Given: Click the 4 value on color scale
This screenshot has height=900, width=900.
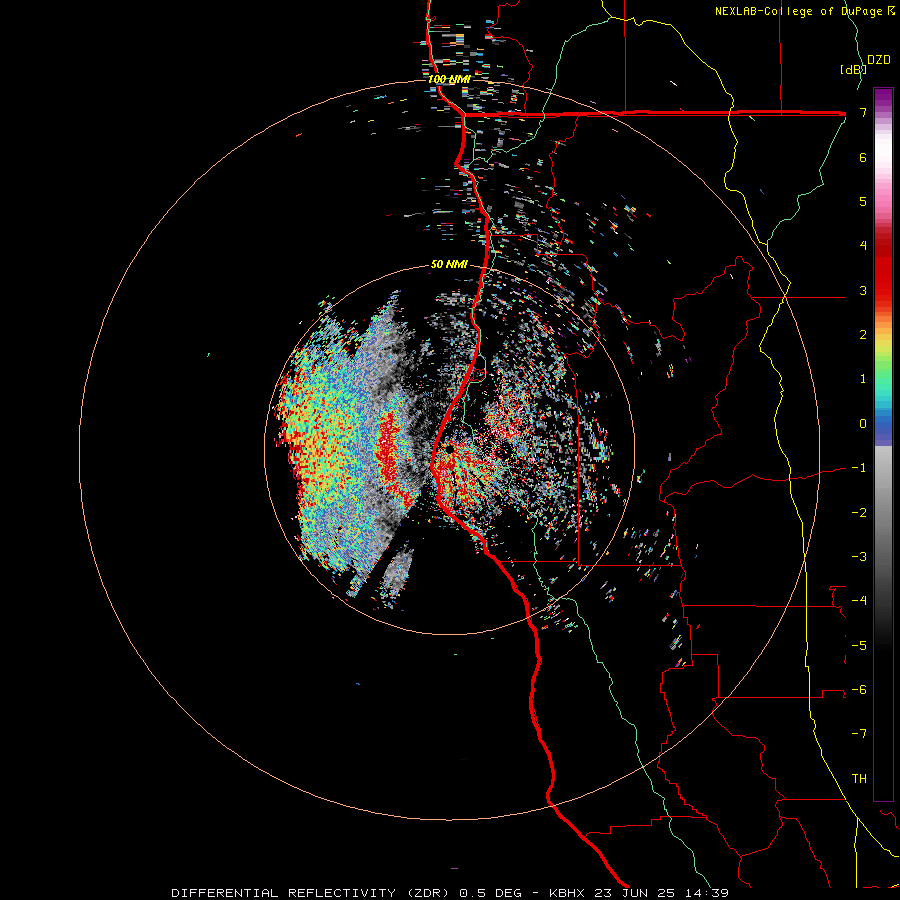Looking at the screenshot, I should [x=863, y=246].
